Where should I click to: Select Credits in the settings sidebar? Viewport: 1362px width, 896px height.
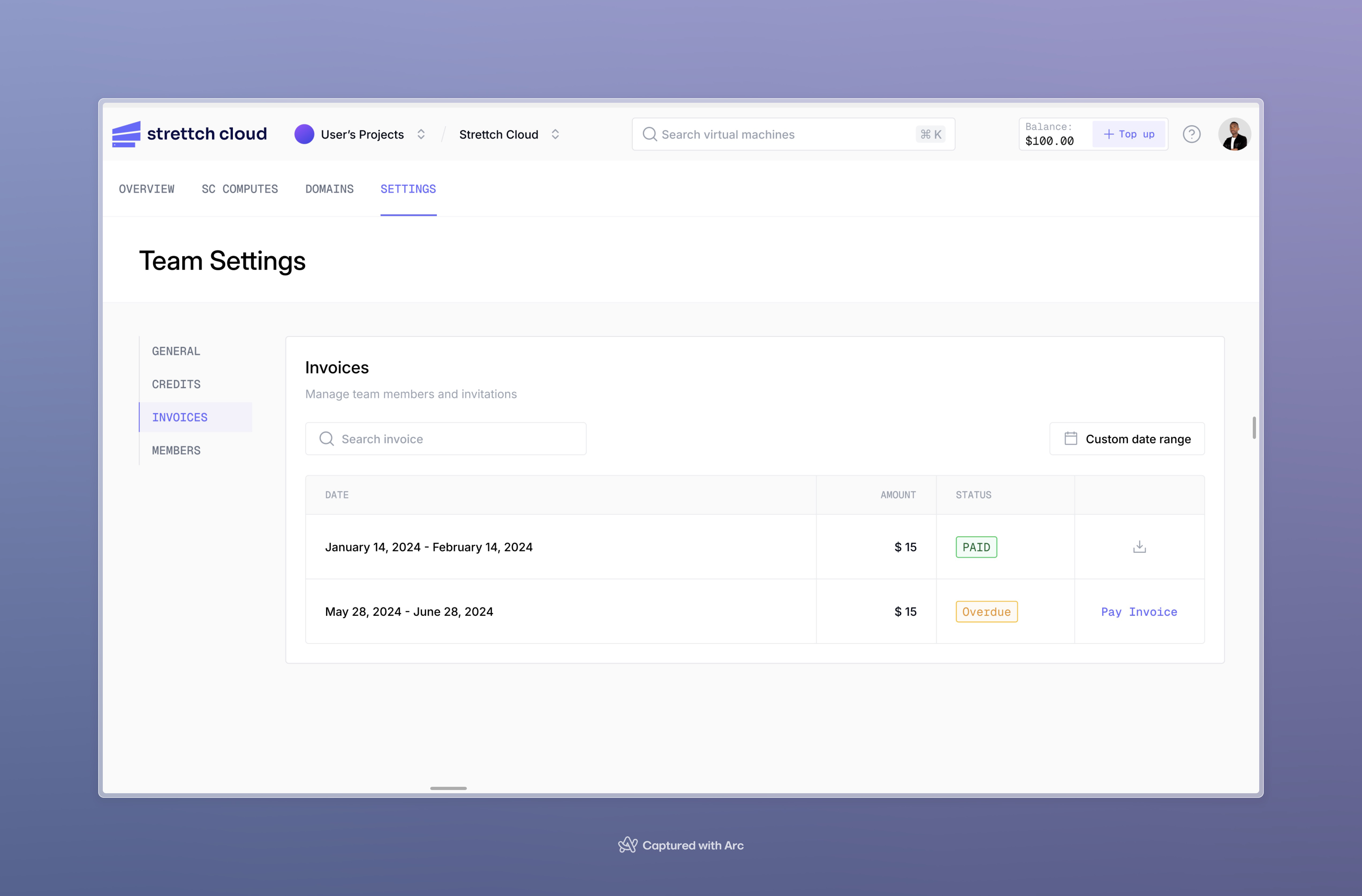[x=176, y=385]
